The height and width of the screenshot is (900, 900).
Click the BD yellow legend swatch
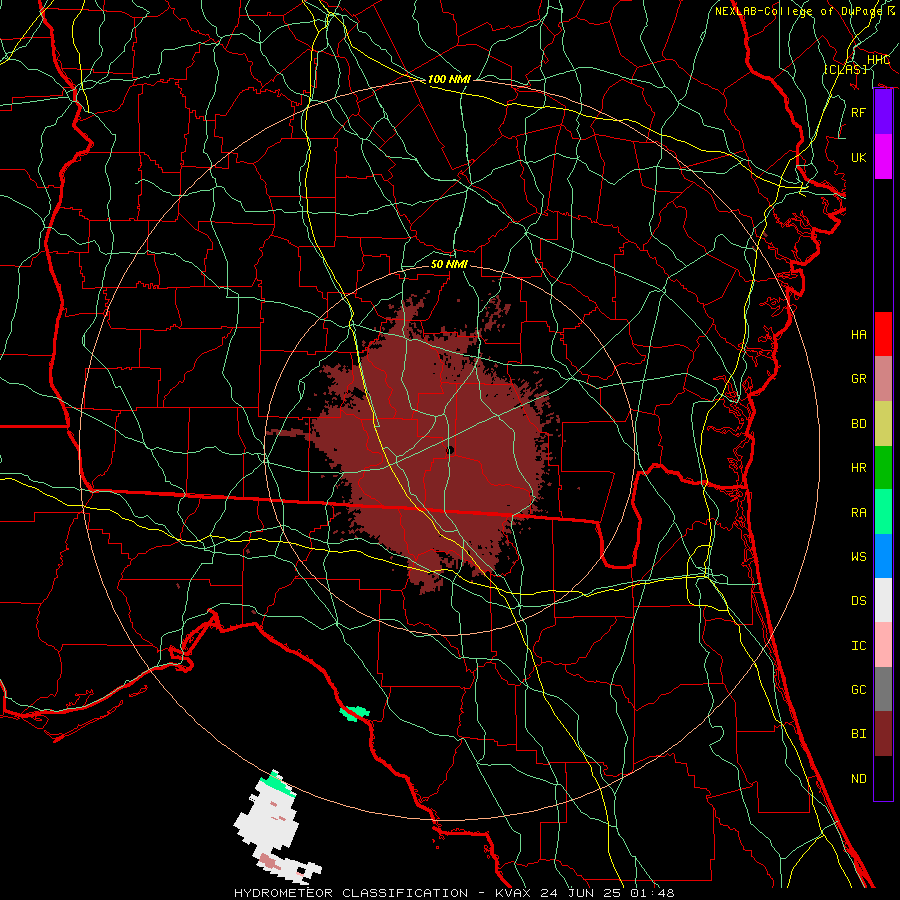coord(883,424)
